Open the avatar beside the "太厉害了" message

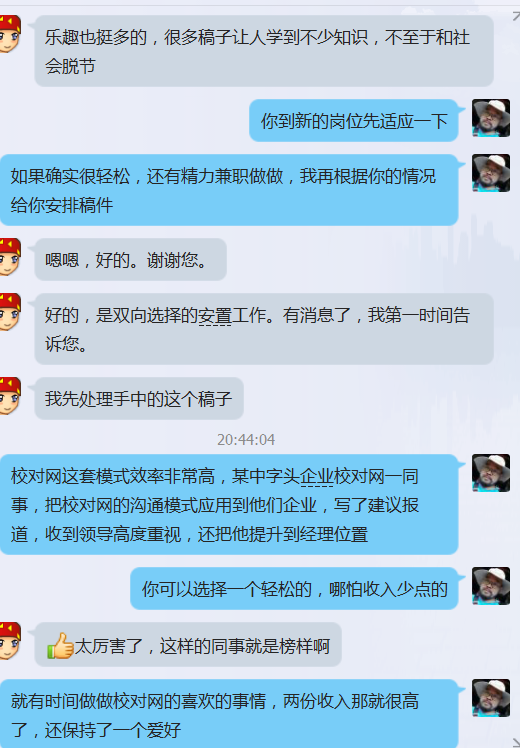tap(10, 641)
